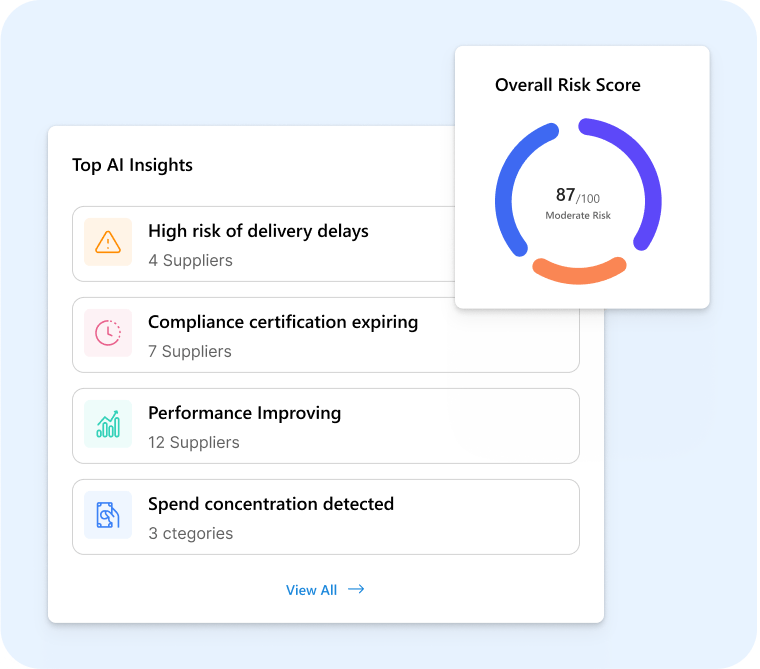Open the View All link
This screenshot has height=669, width=760.
325,589
